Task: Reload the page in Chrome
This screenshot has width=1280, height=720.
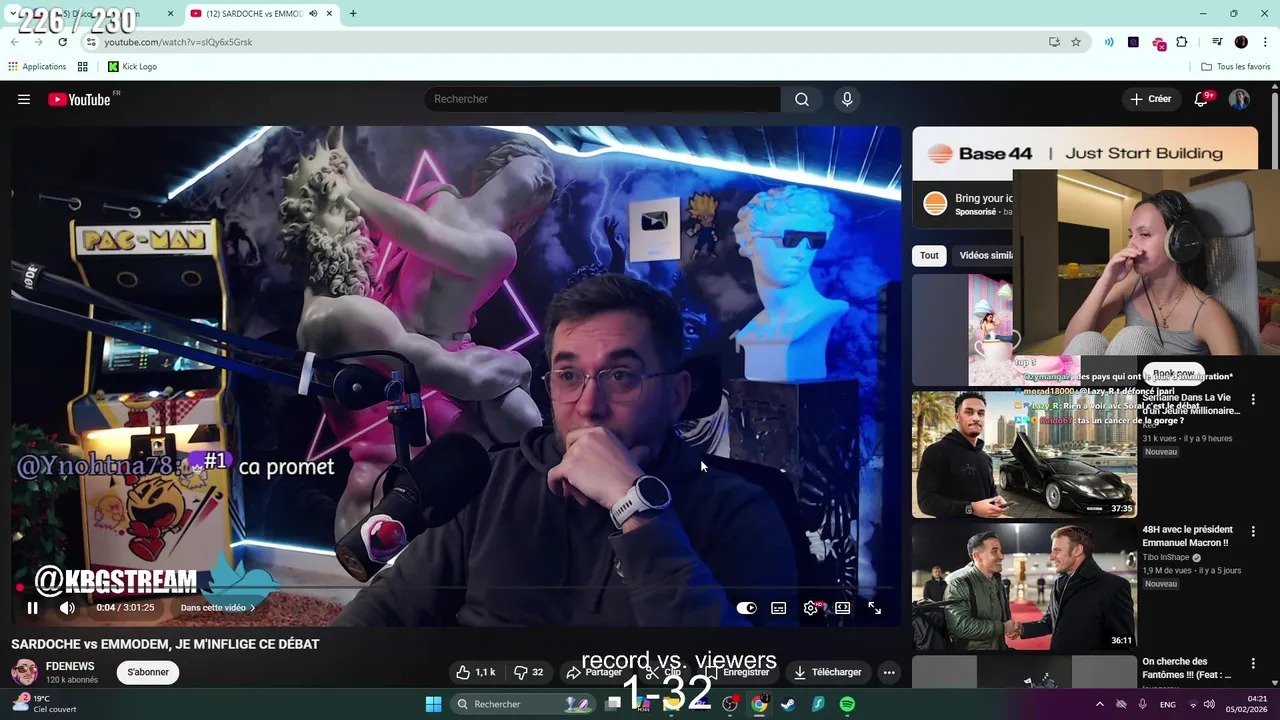Action: point(62,42)
